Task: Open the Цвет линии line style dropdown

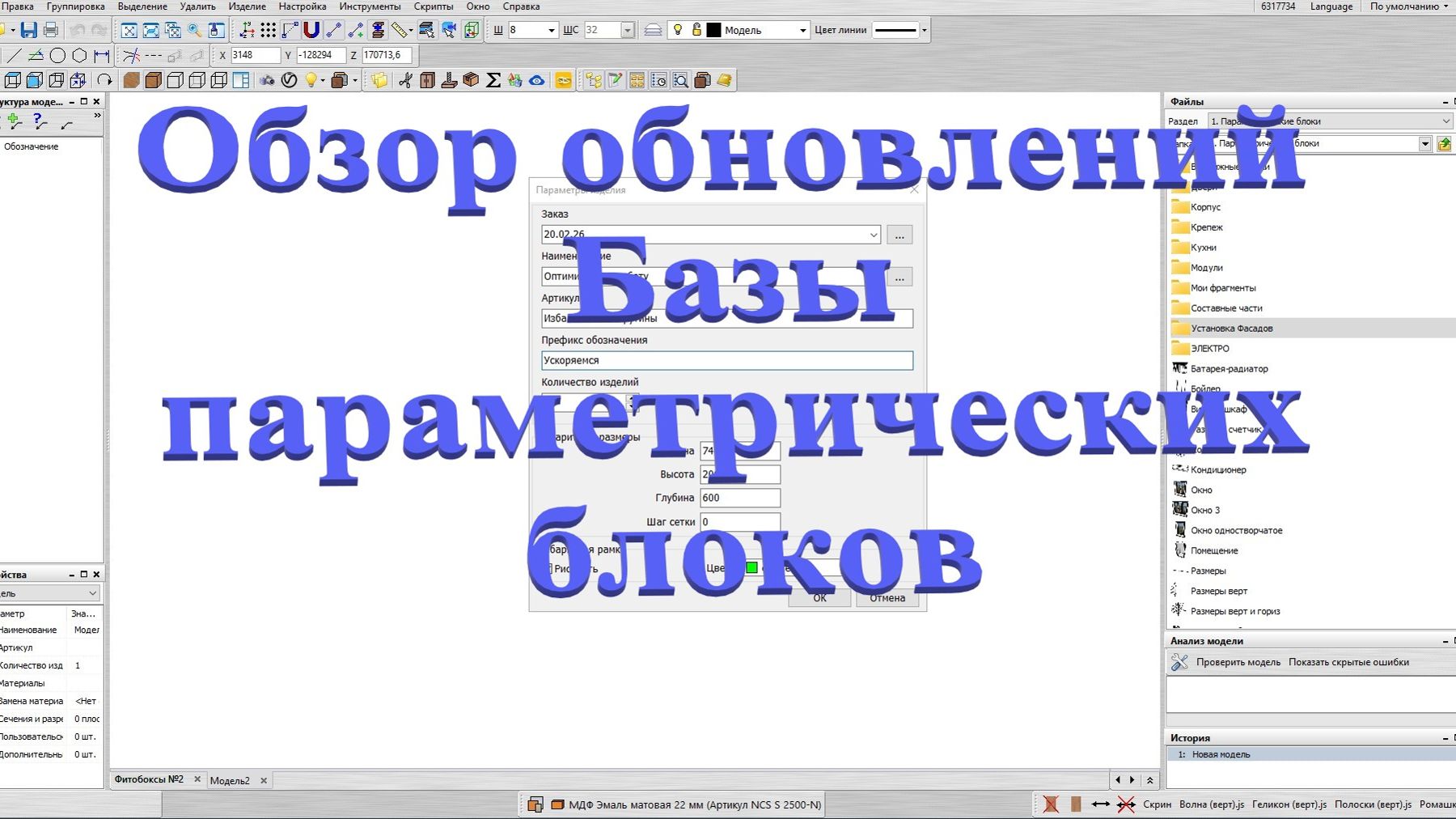Action: click(924, 31)
